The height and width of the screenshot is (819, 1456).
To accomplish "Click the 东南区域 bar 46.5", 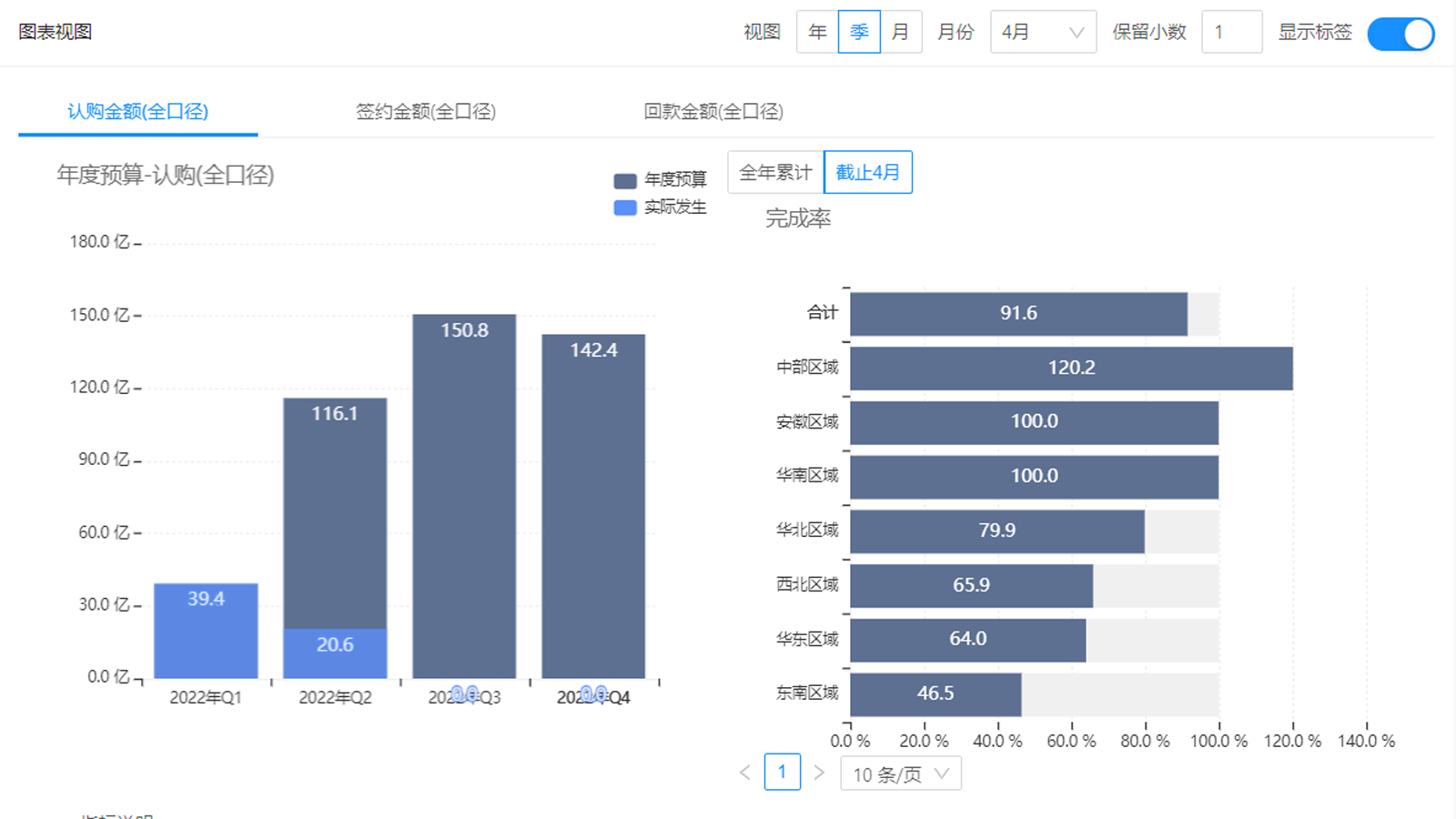I will 935,694.
